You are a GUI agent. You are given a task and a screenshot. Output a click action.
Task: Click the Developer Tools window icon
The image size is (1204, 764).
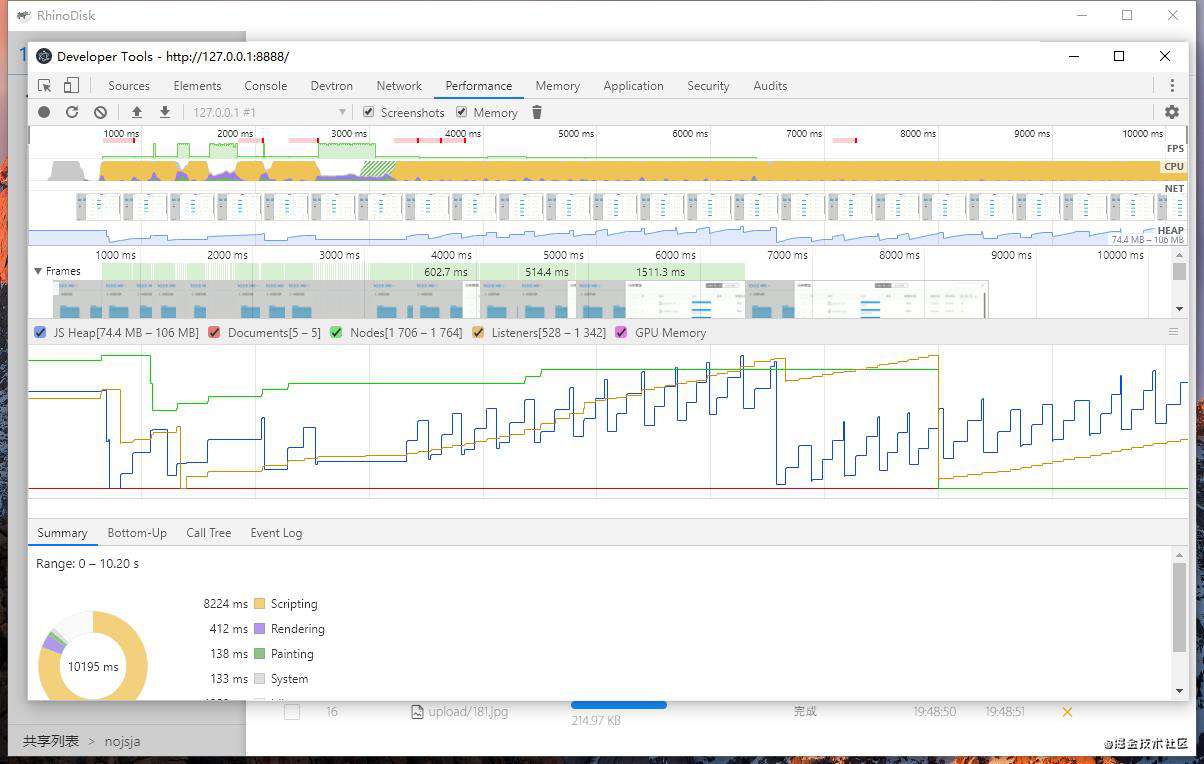(x=44, y=56)
